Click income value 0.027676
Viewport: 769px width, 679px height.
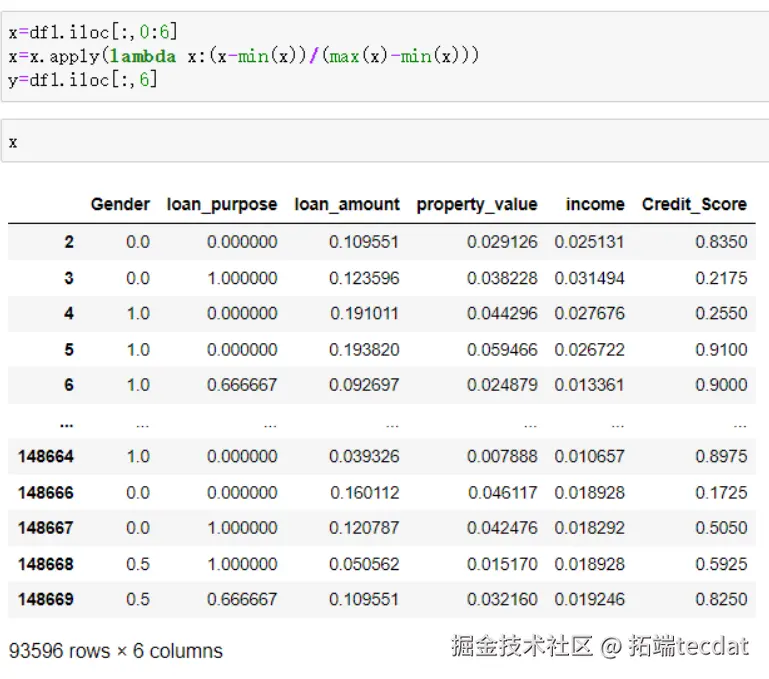590,313
